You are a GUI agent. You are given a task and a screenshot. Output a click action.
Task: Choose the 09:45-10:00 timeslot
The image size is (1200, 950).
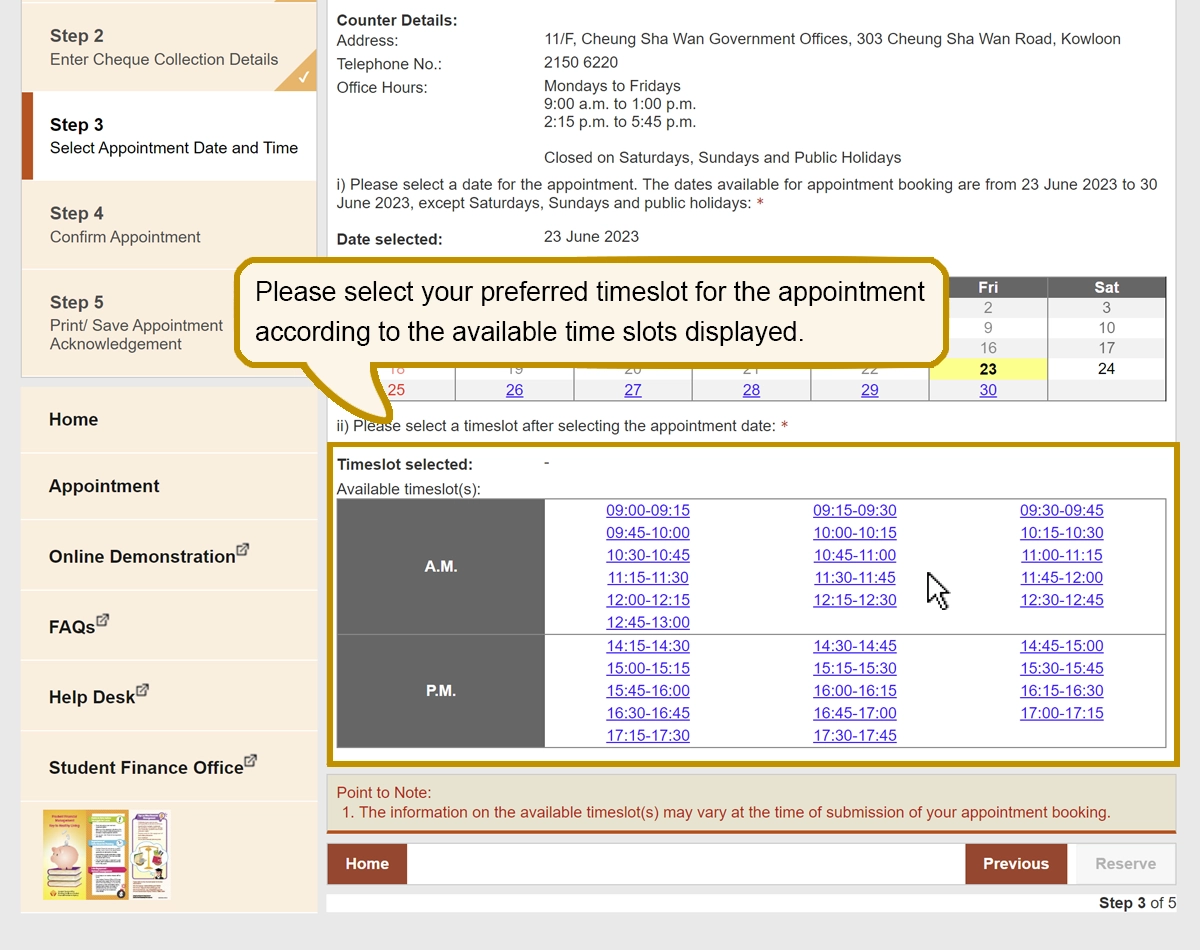(x=648, y=533)
